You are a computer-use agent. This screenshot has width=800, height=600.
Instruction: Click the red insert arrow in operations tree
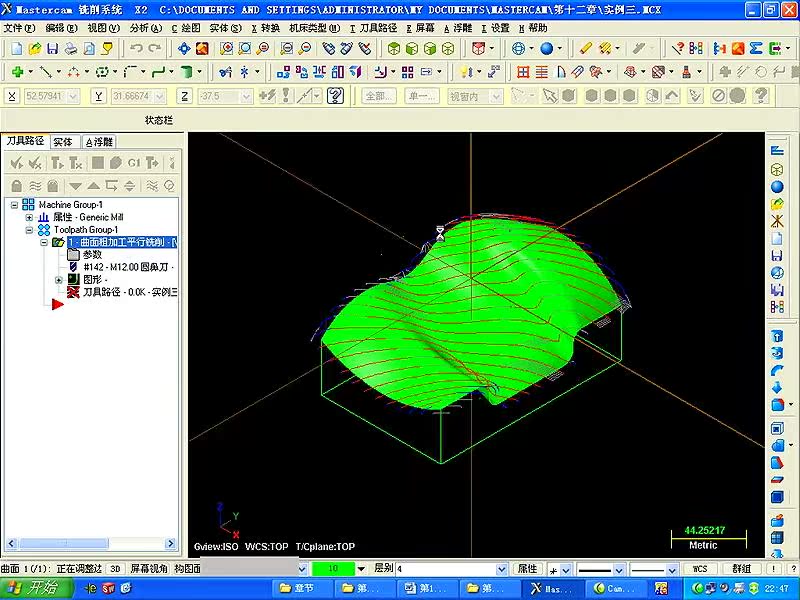57,305
